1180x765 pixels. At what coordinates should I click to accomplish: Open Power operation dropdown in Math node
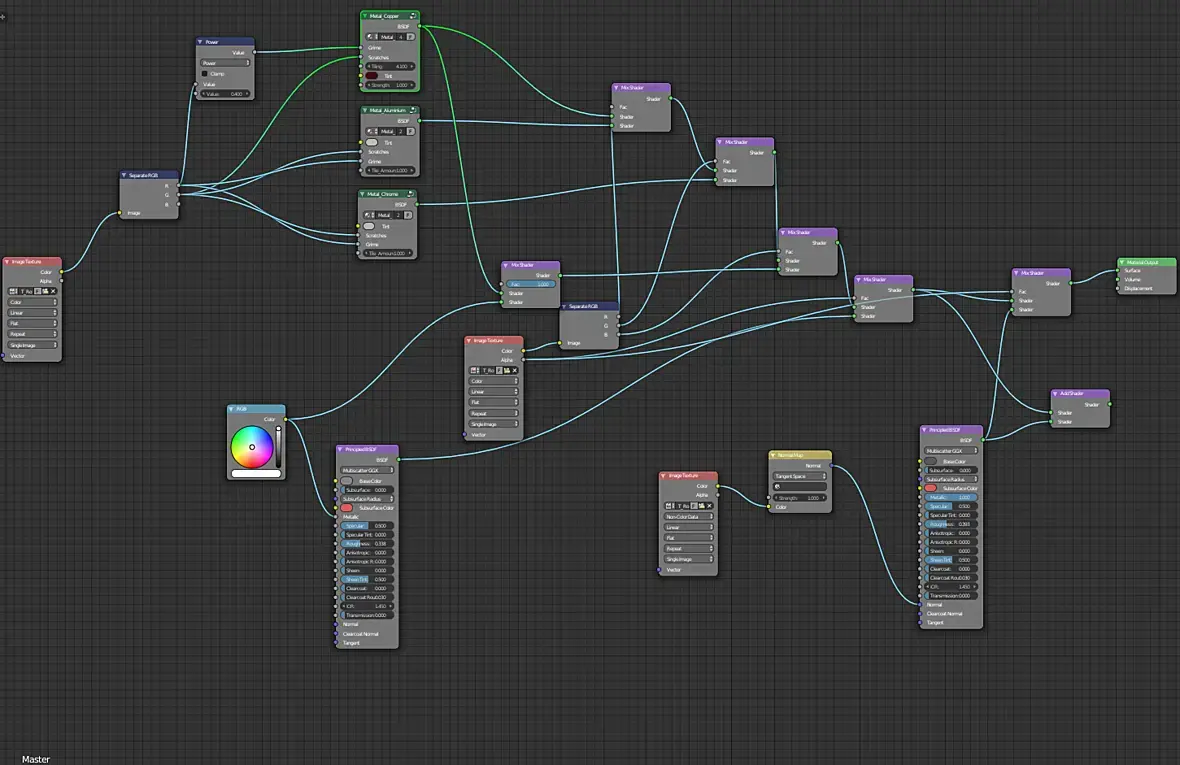pyautogui.click(x=225, y=63)
